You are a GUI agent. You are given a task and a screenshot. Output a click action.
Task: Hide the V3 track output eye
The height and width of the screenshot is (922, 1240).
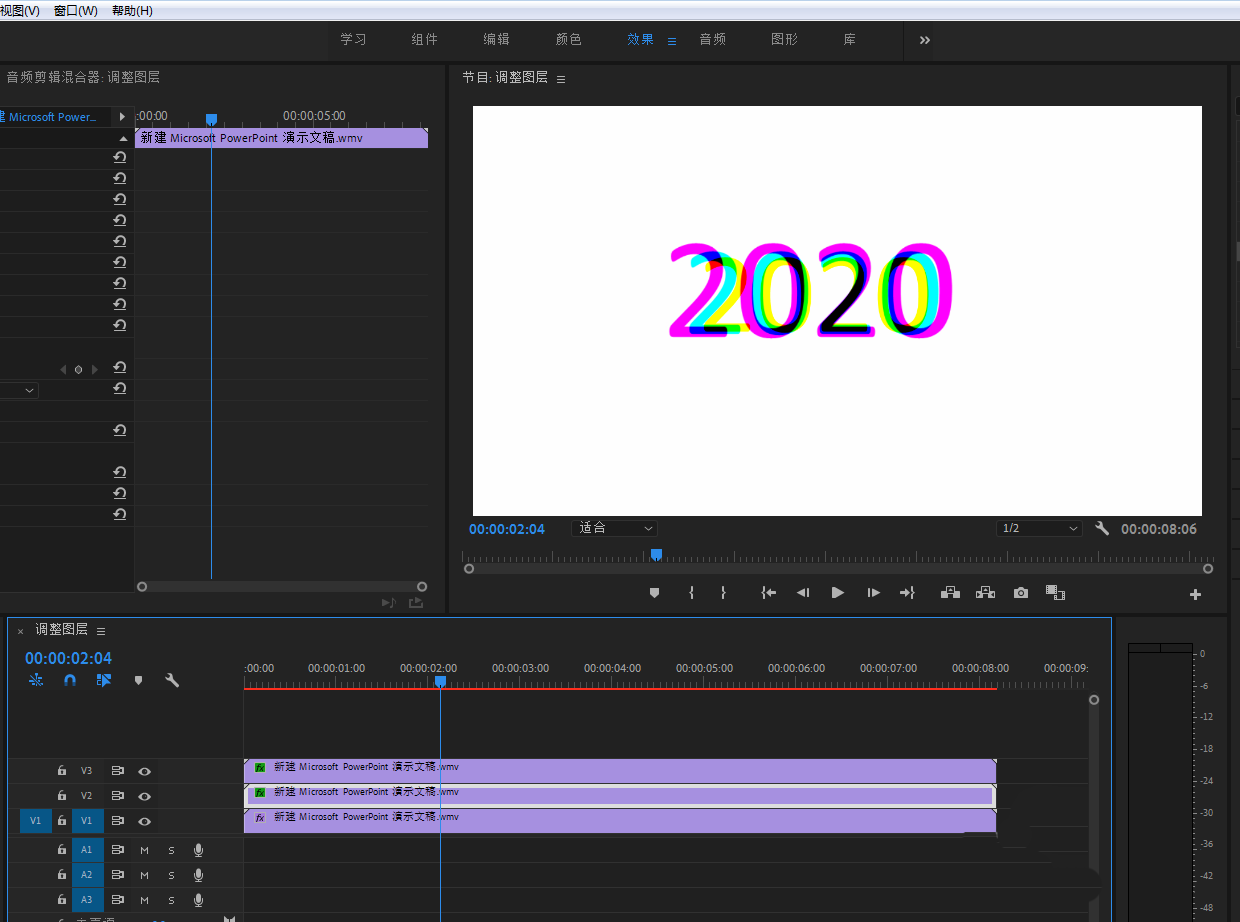[145, 771]
